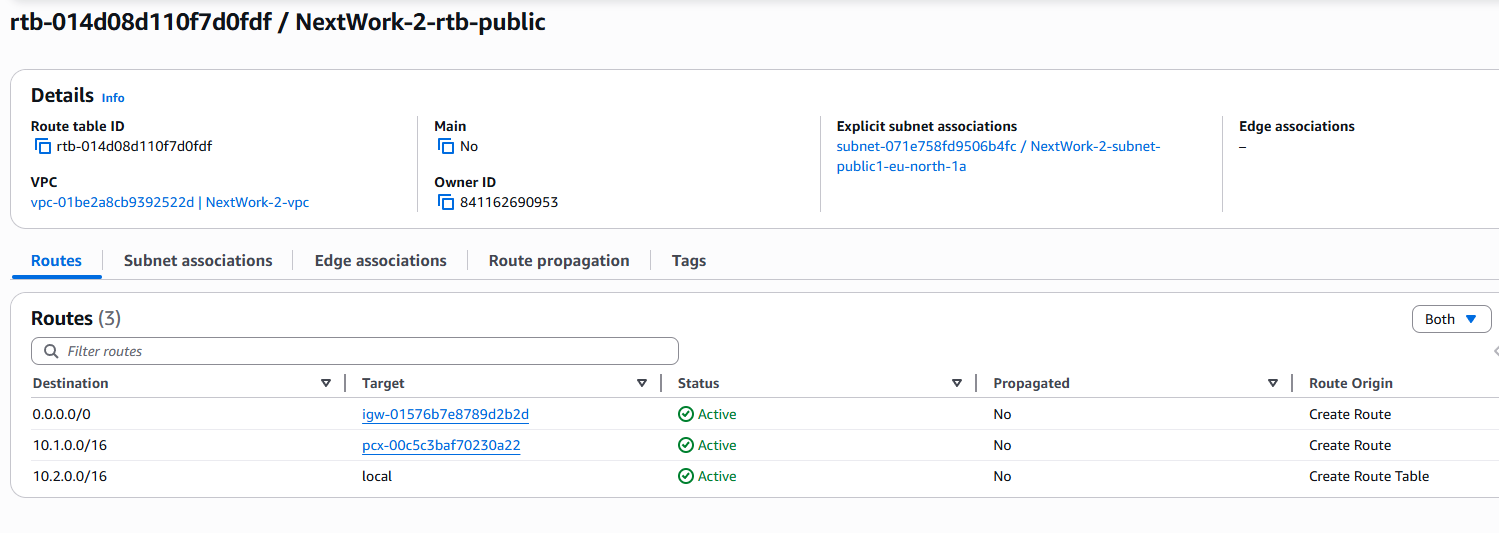The height and width of the screenshot is (533, 1499).
Task: Copy the Owner ID number
Action: (446, 203)
